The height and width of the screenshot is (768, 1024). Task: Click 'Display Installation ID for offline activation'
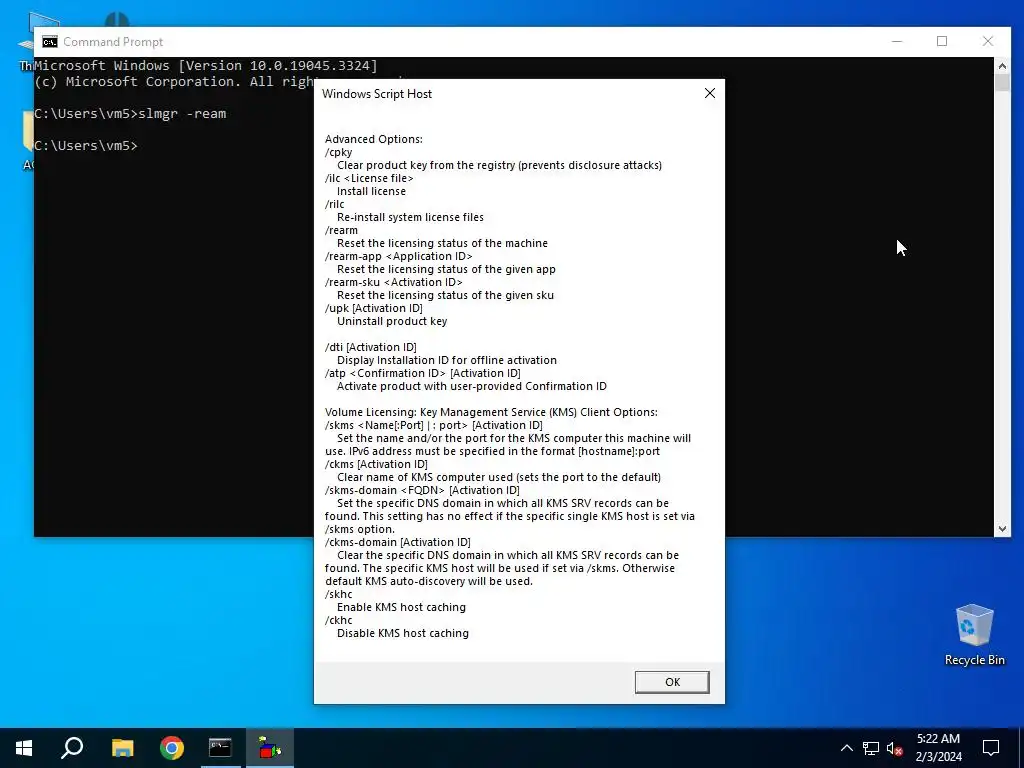[447, 360]
